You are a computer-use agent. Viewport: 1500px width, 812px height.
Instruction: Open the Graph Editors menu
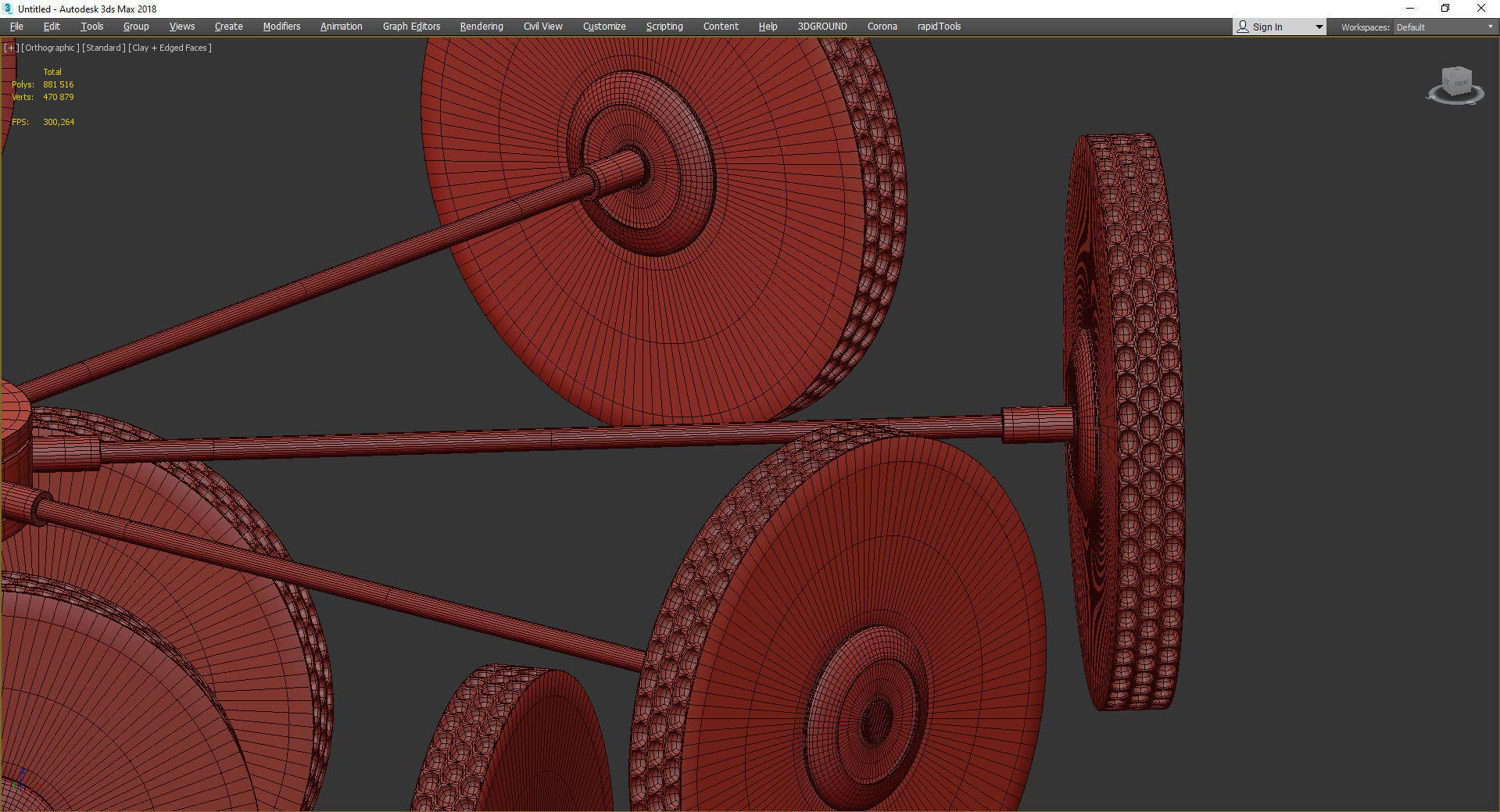point(411,27)
